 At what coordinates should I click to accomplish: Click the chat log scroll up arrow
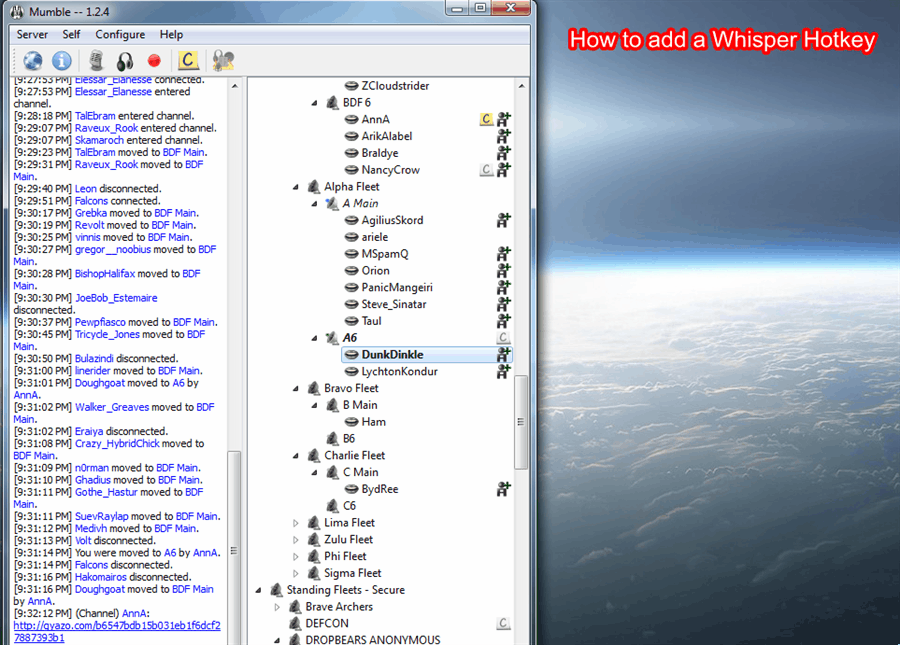[x=234, y=86]
